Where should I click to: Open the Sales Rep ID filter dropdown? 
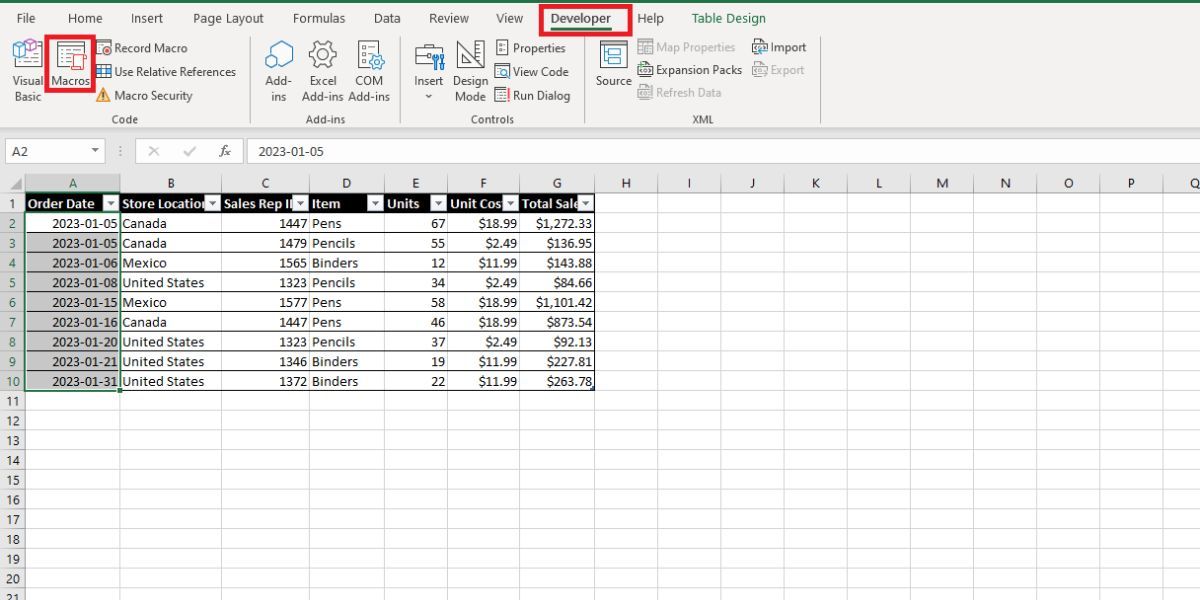[x=300, y=203]
